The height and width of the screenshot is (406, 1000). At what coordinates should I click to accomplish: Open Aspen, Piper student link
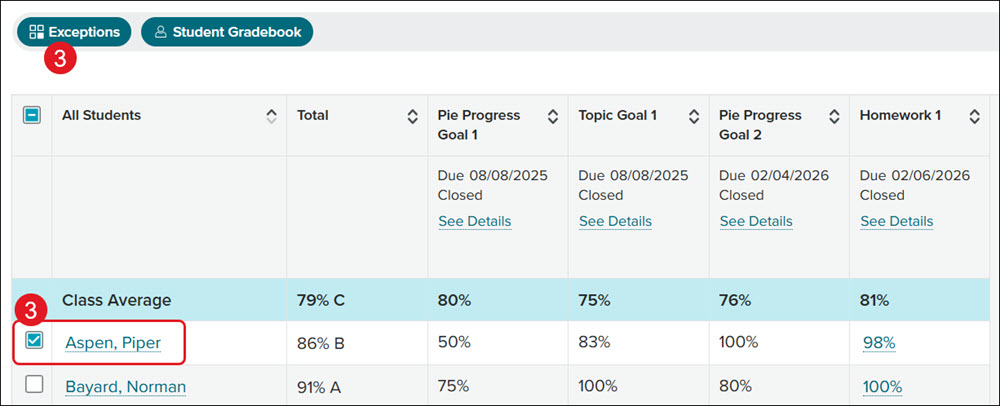[113, 343]
